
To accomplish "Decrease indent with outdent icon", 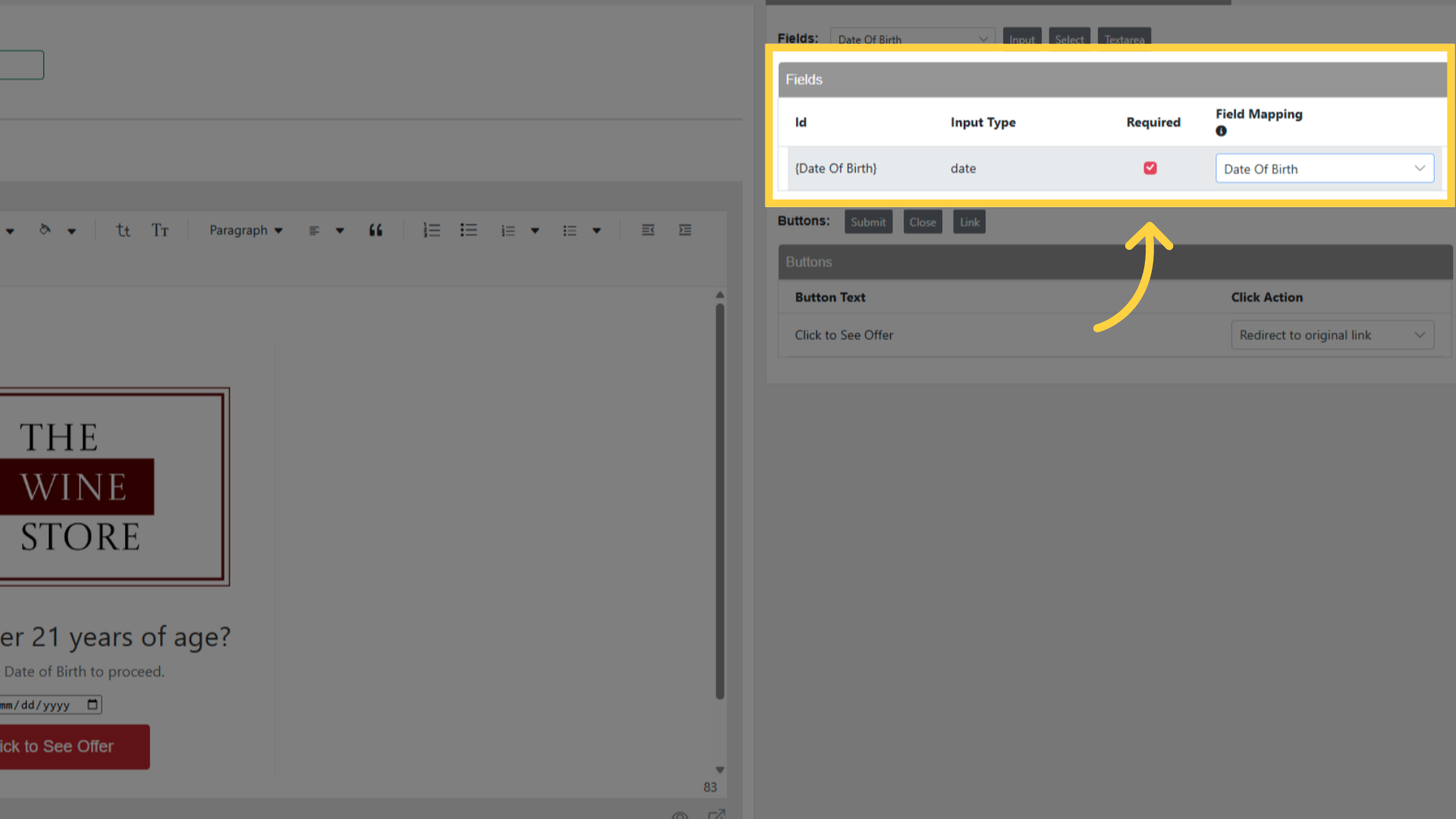I will [648, 230].
